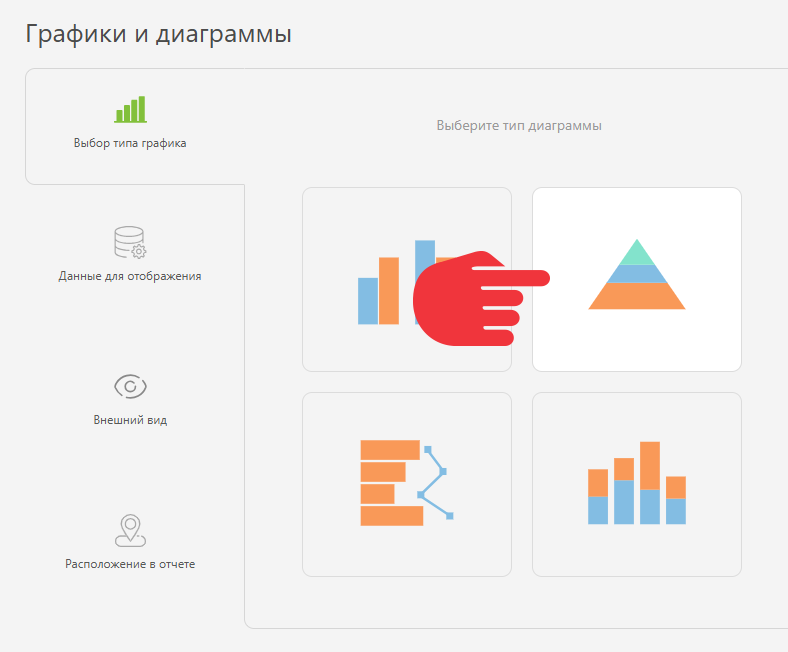Go to 'Данные для отображения' step
The image size is (788, 652).
[130, 276]
